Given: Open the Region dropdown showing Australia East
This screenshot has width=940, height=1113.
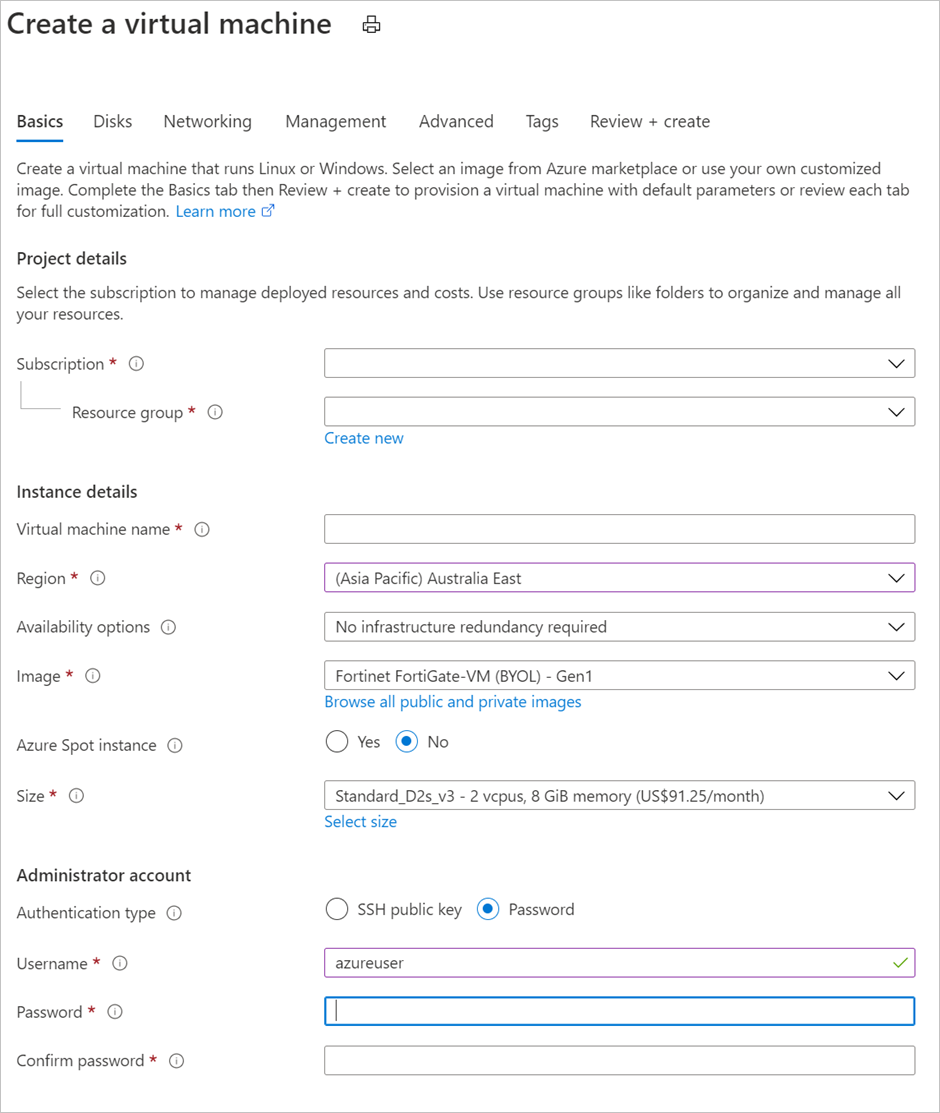Looking at the screenshot, I should (619, 578).
